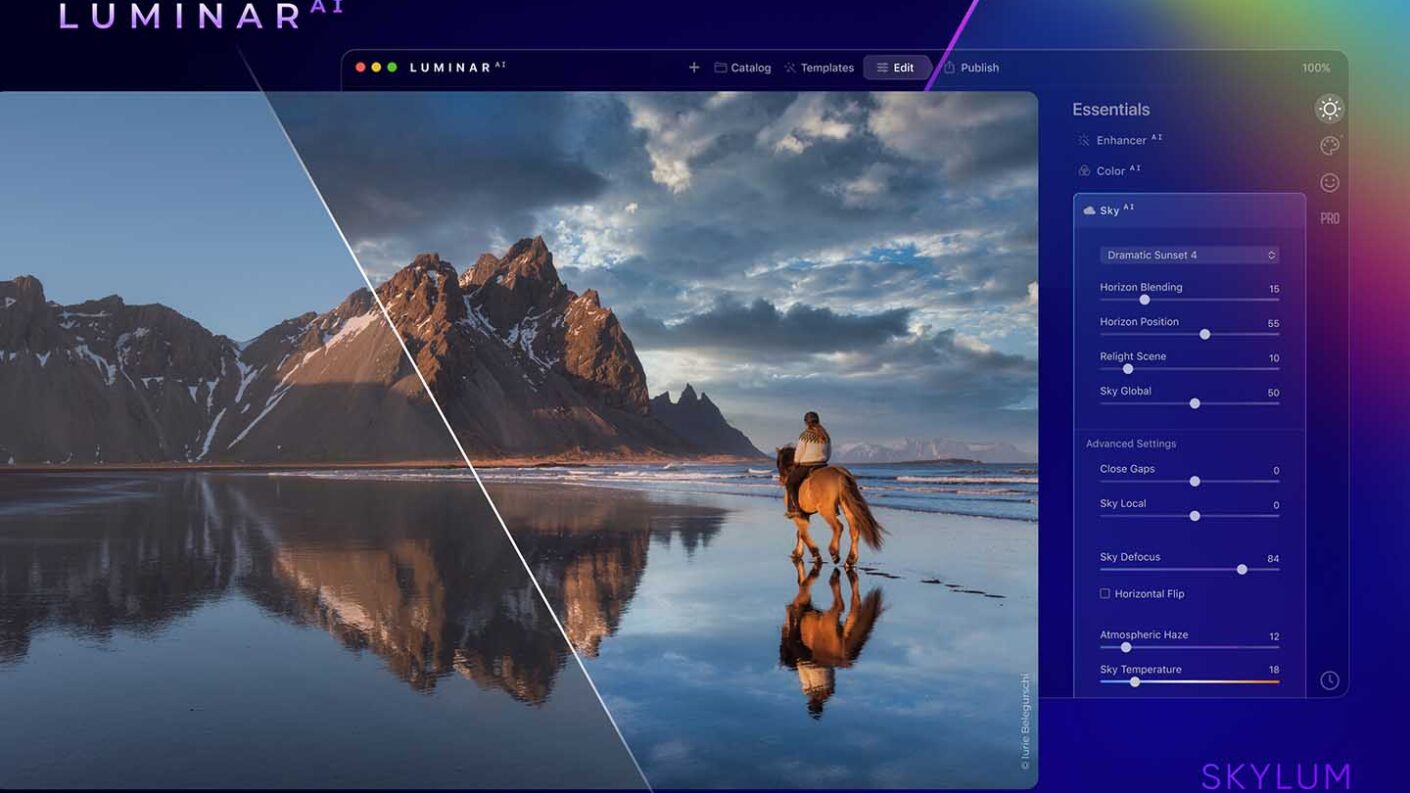Select the Portrait face icon
This screenshot has height=793, width=1410.
[x=1329, y=182]
